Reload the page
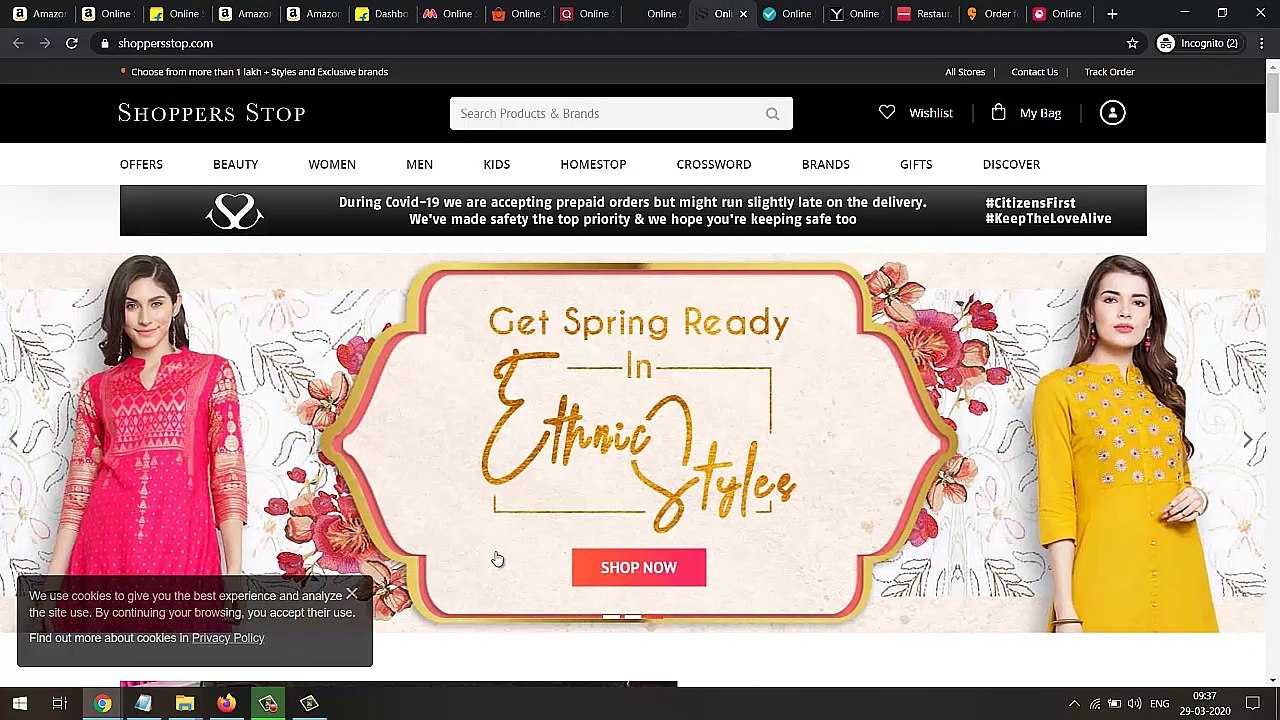The image size is (1280, 720). tap(72, 43)
